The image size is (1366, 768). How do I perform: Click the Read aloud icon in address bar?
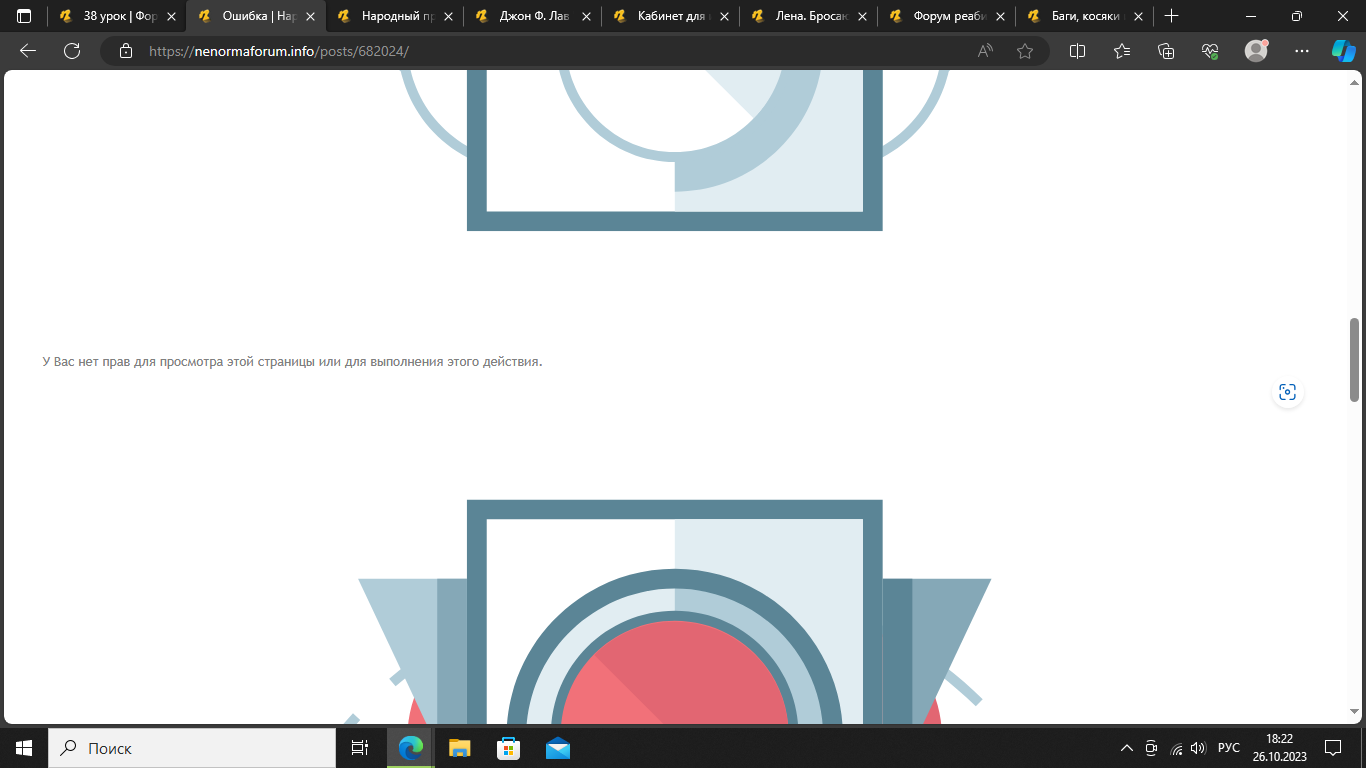pos(985,51)
